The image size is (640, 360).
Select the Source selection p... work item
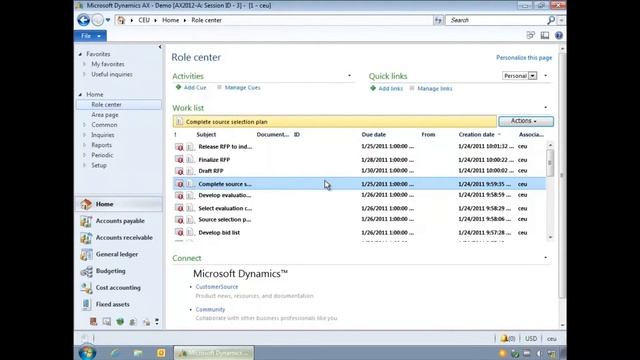click(x=359, y=219)
